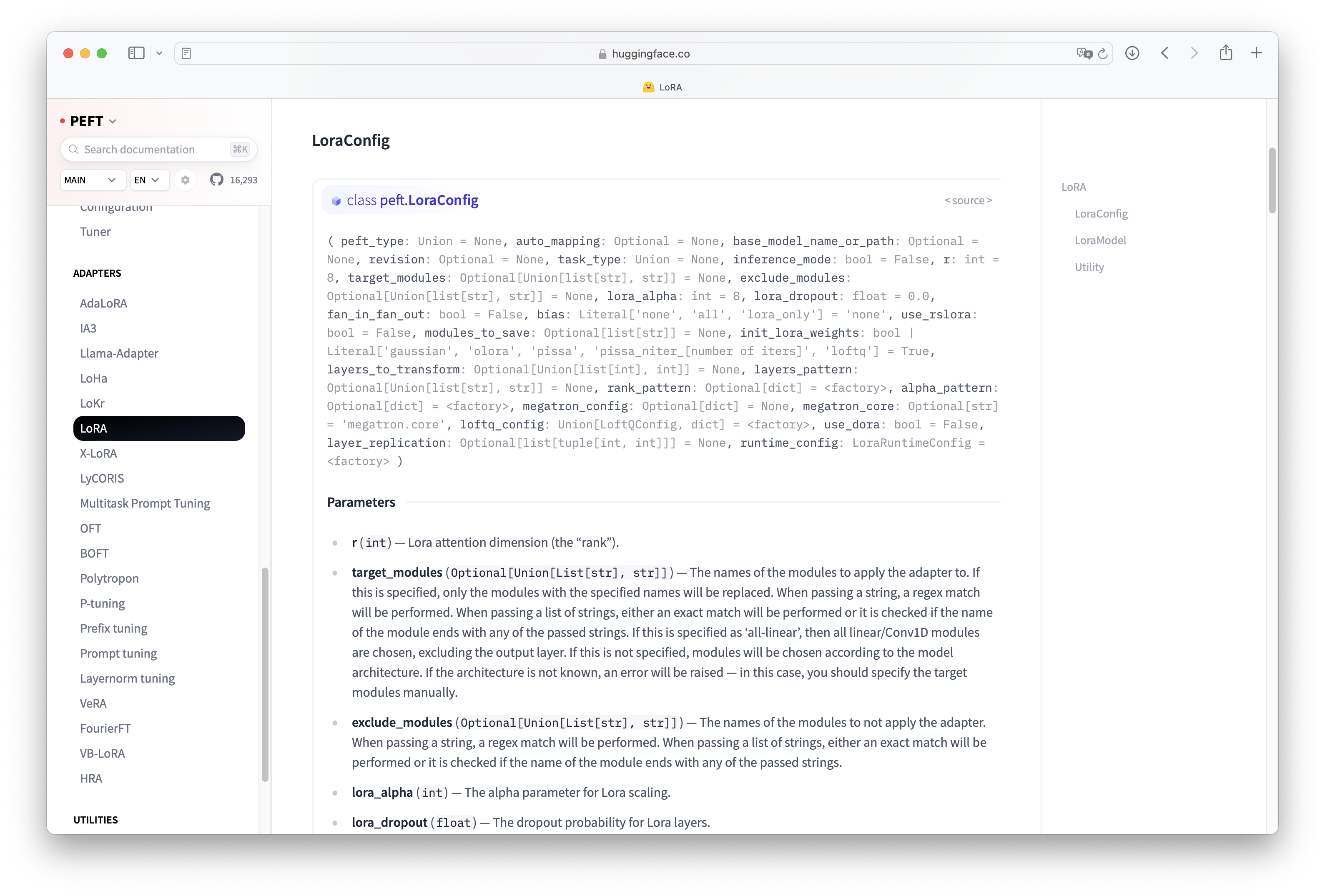This screenshot has width=1325, height=896.
Task: Jump to LoRA in page outline
Action: (x=1074, y=187)
